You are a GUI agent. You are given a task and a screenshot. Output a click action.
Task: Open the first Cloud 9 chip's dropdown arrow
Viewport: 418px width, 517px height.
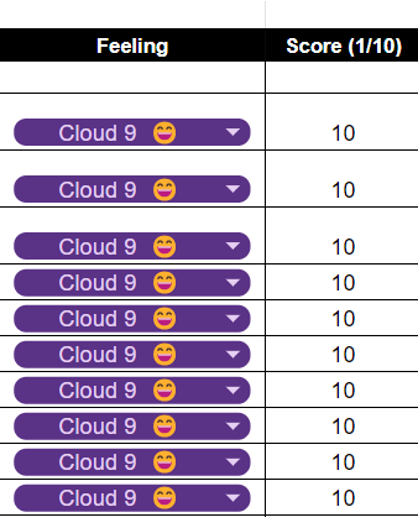233,132
